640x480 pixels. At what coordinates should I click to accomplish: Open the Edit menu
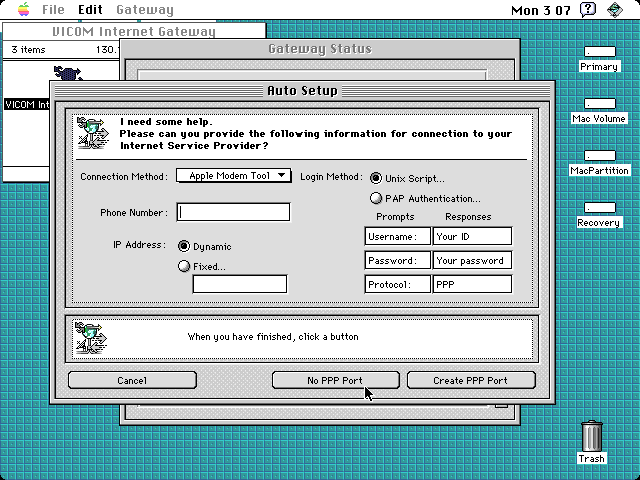(x=90, y=9)
